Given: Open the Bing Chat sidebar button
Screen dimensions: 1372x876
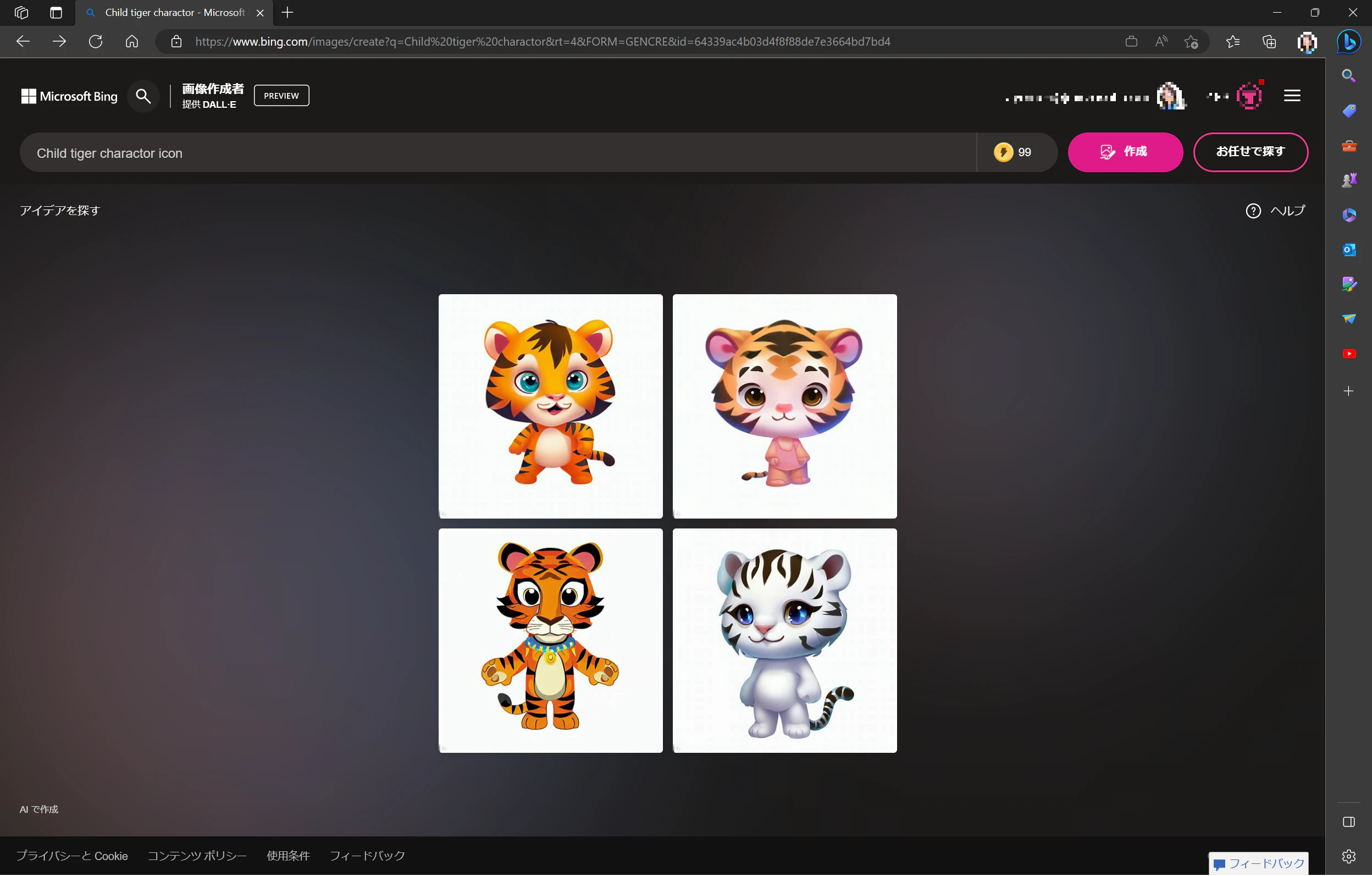Looking at the screenshot, I should tap(1348, 42).
